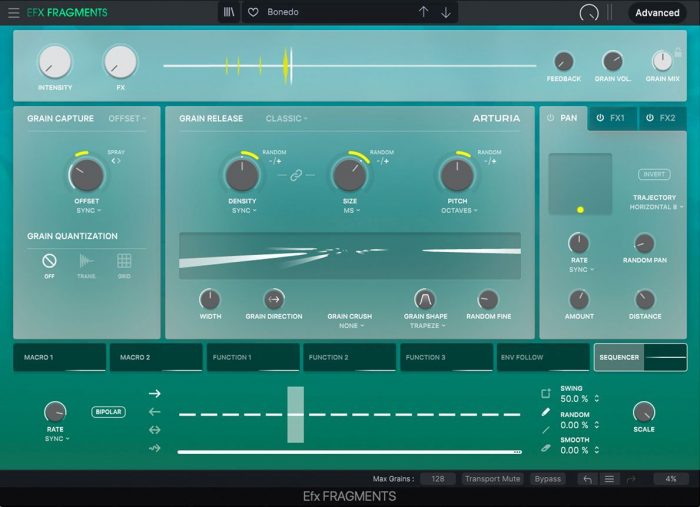Open the sequencer Rate Sync dropdown

[x=57, y=439]
